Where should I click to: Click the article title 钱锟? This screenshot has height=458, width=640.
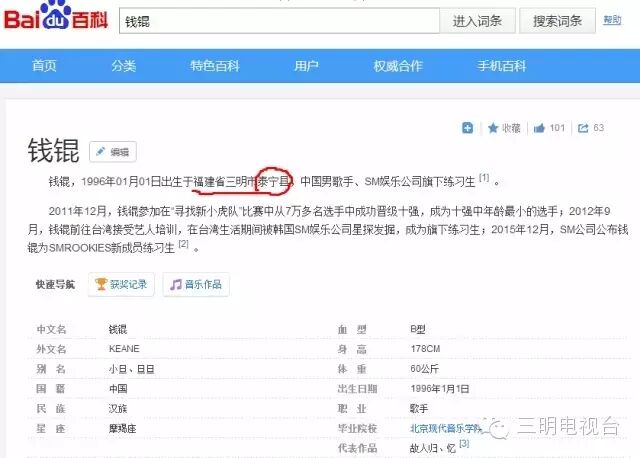53,151
